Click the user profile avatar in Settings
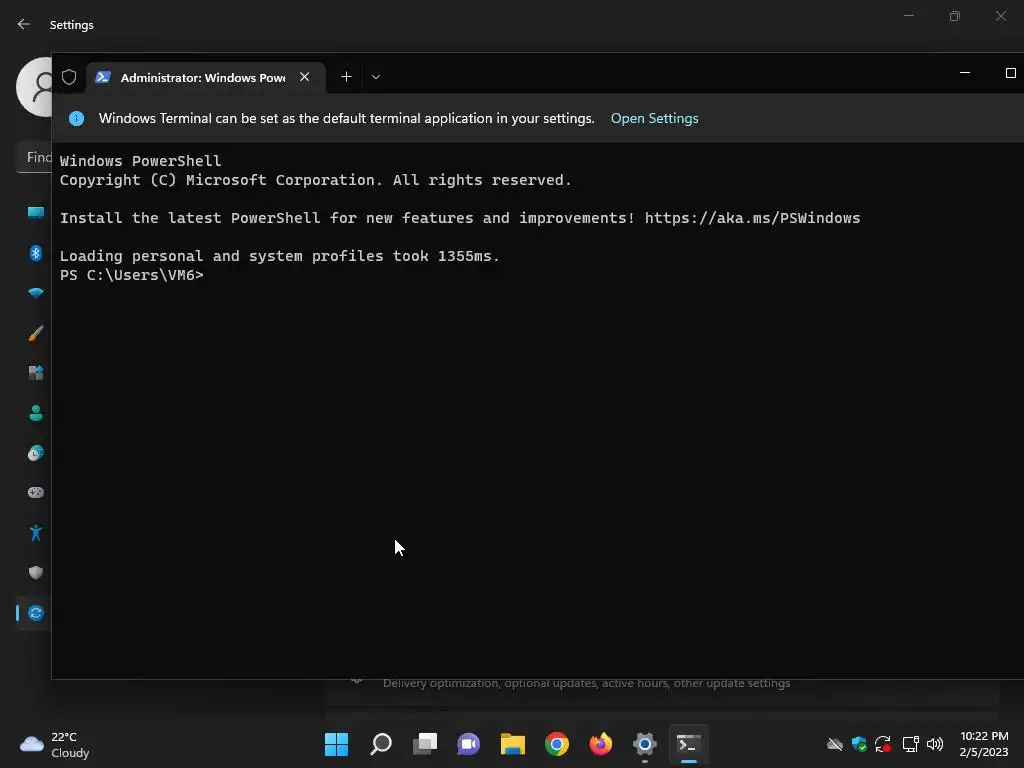This screenshot has height=768, width=1024. click(34, 87)
